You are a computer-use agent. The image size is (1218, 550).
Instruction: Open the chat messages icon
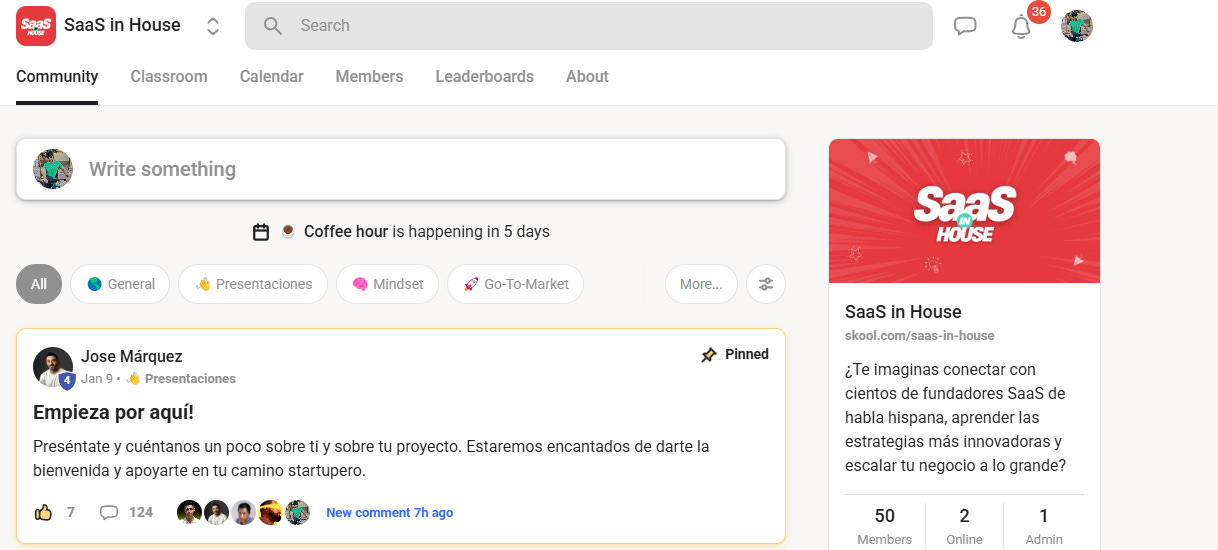coord(965,26)
